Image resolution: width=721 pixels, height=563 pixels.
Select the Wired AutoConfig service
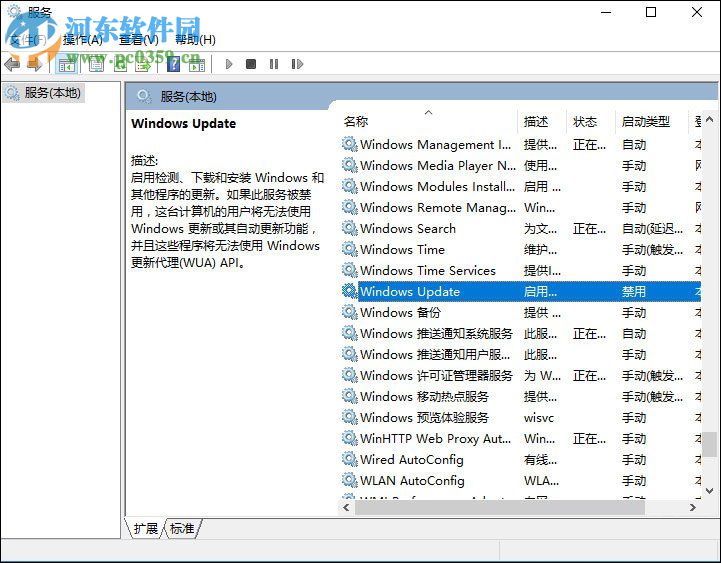click(521, 460)
